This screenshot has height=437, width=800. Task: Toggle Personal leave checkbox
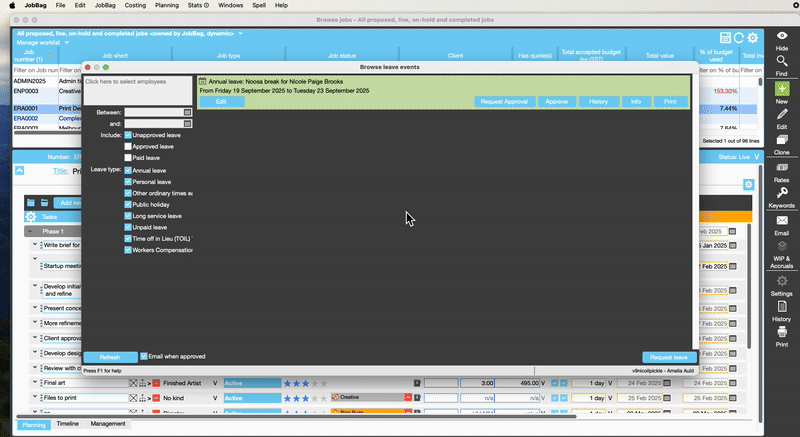(x=128, y=182)
